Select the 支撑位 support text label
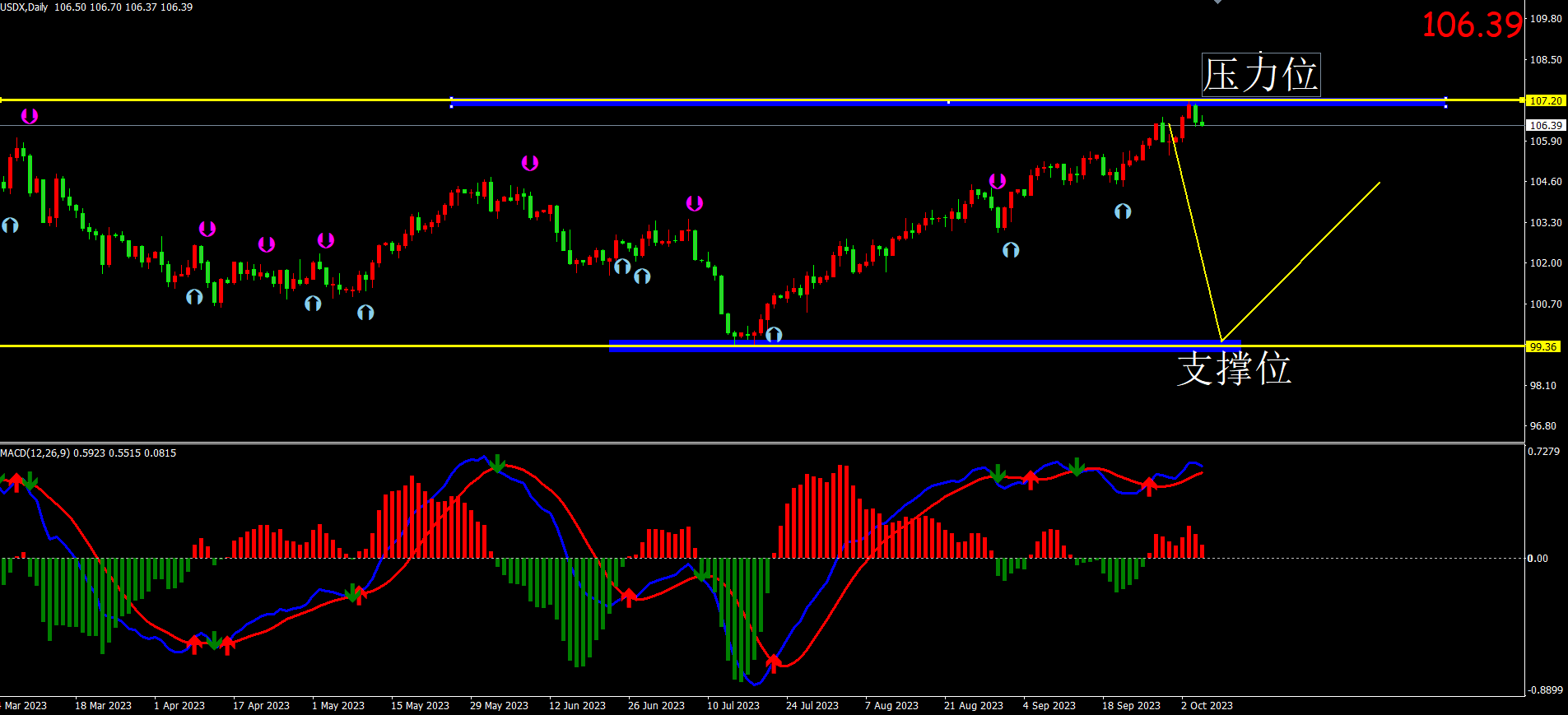Image resolution: width=1568 pixels, height=715 pixels. [1234, 368]
